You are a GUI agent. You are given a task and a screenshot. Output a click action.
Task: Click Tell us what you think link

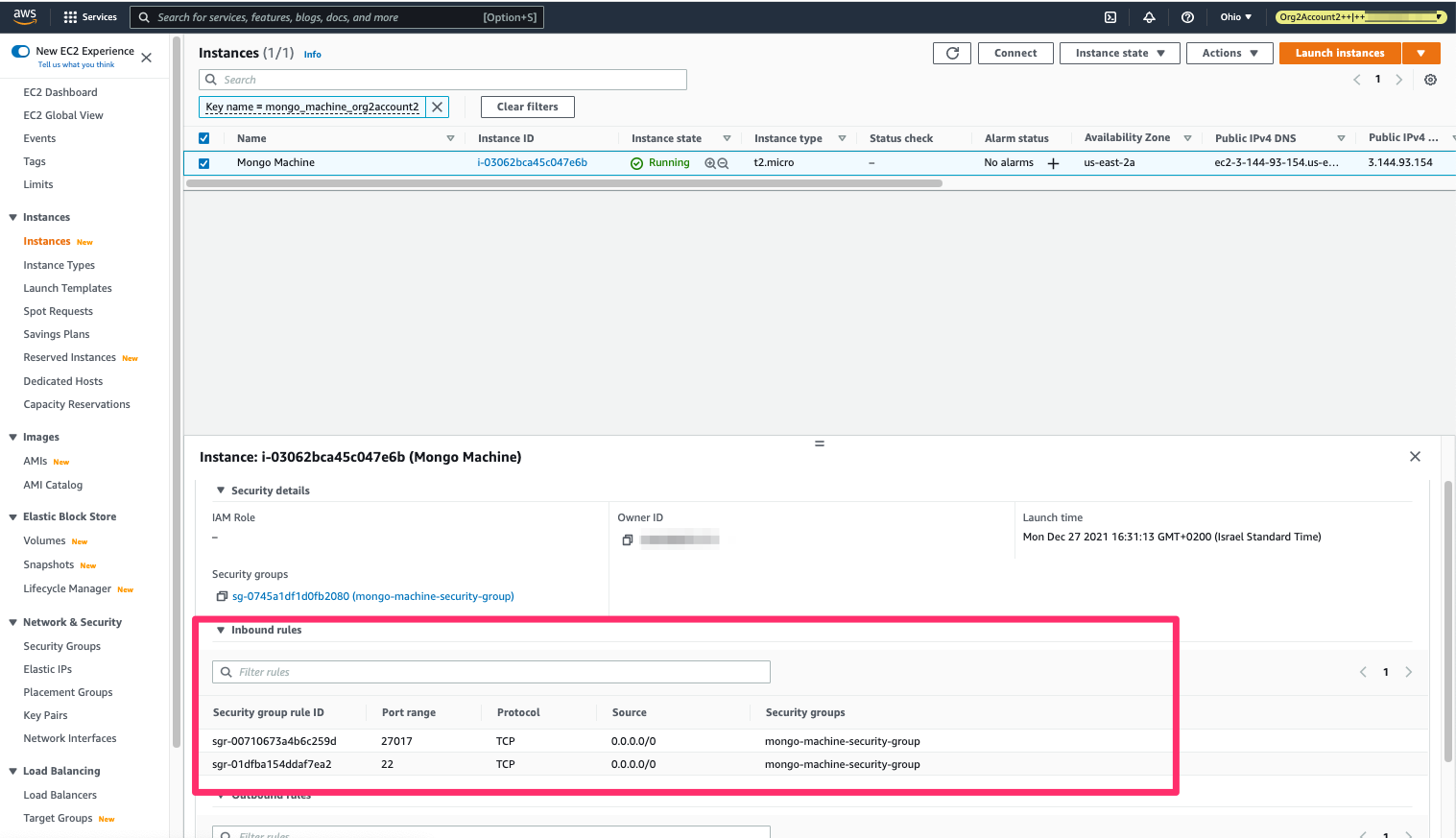coord(76,65)
